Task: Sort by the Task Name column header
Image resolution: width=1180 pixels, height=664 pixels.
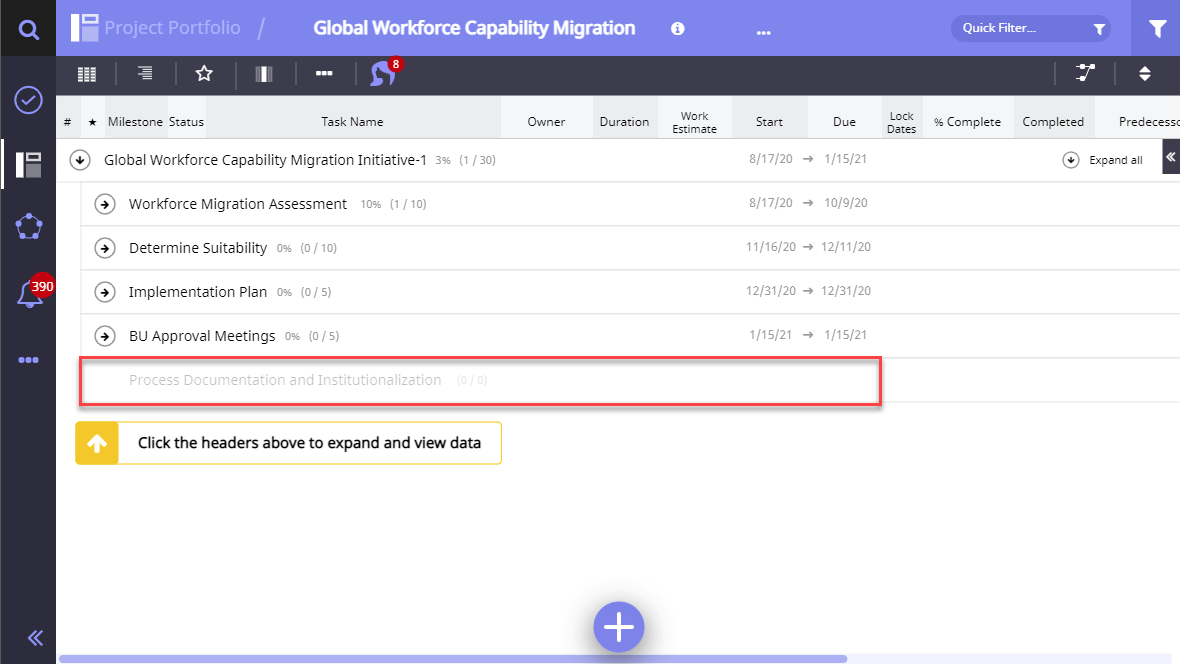Action: pyautogui.click(x=352, y=122)
